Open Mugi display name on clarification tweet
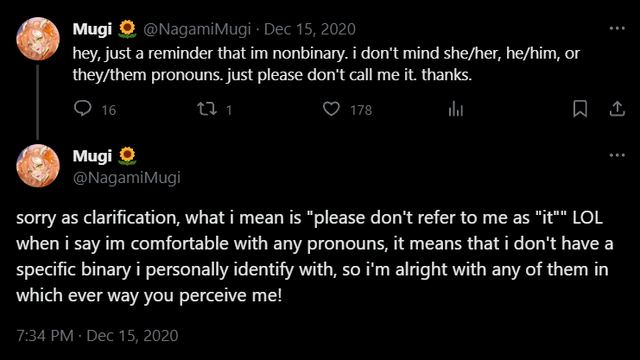640x360 pixels. coord(92,156)
